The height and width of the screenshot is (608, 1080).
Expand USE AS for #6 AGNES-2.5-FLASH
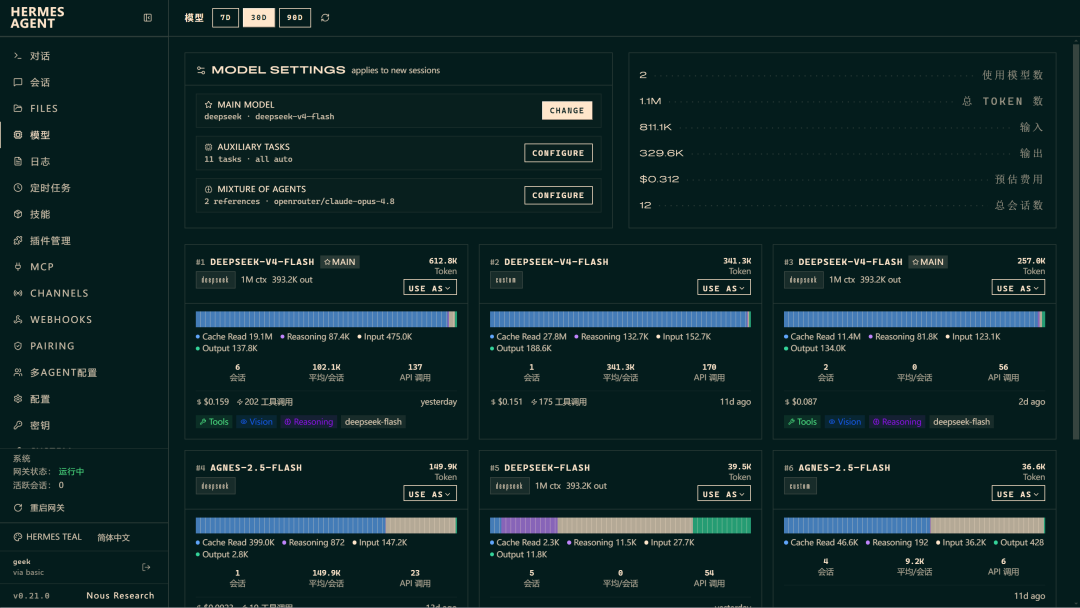click(x=1018, y=494)
